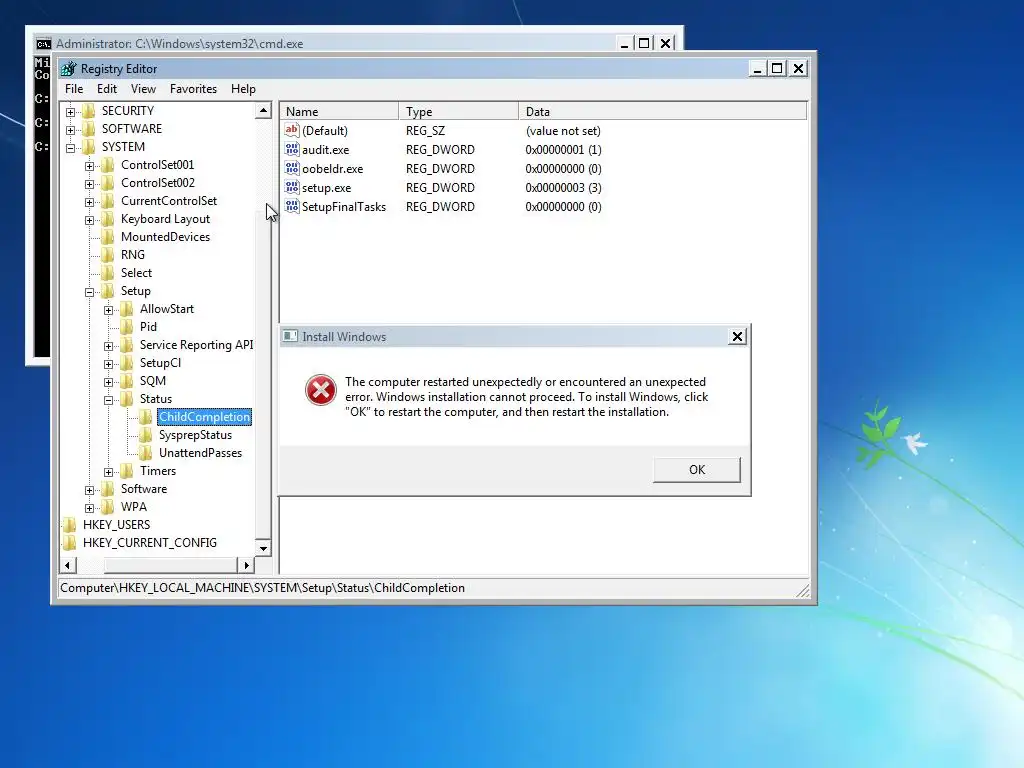Collapse the Setup key
The image size is (1024, 768).
pyautogui.click(x=89, y=292)
